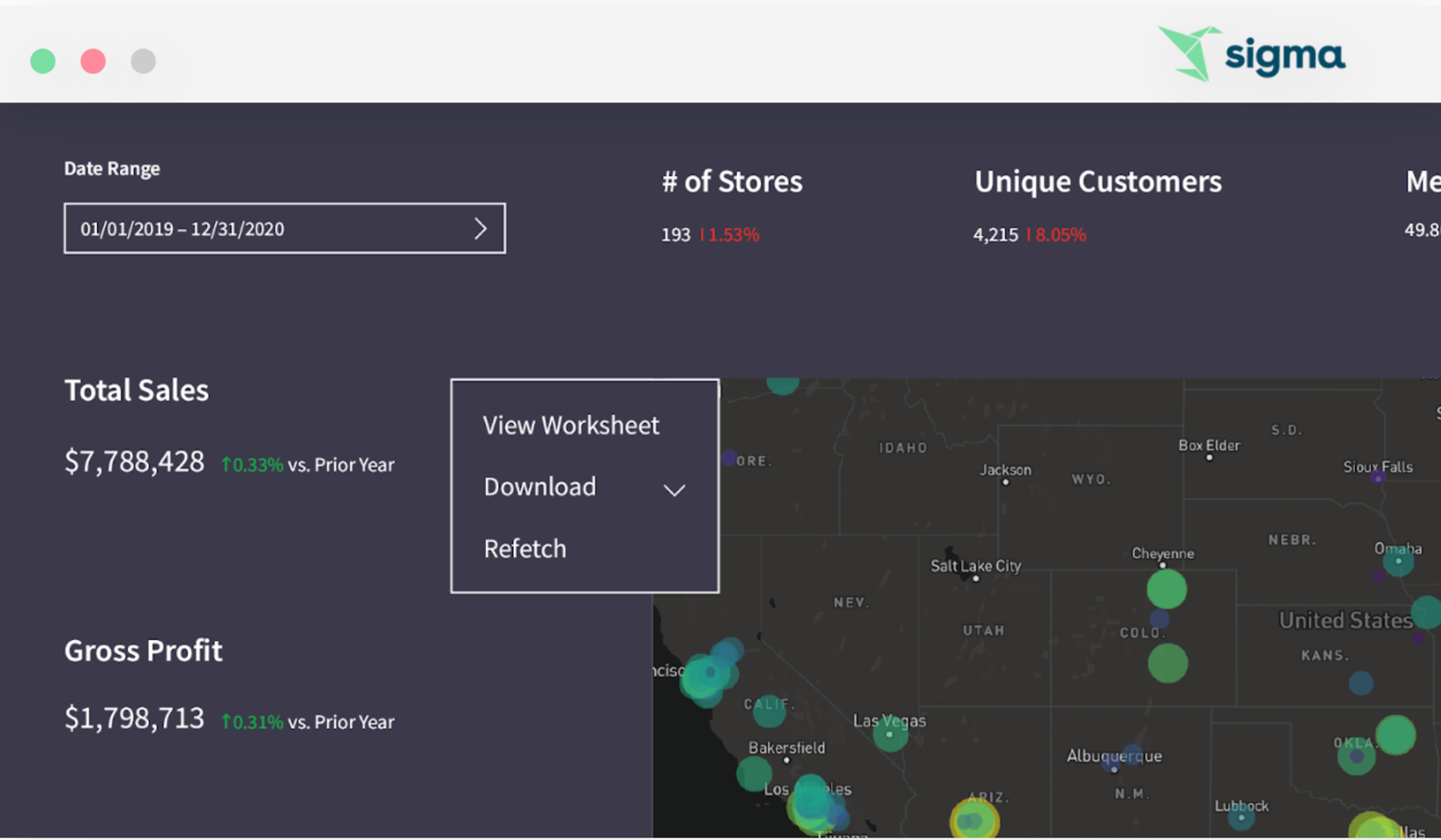Click the Albuquerque map label
Viewport: 1441px width, 840px height.
pyautogui.click(x=1114, y=756)
